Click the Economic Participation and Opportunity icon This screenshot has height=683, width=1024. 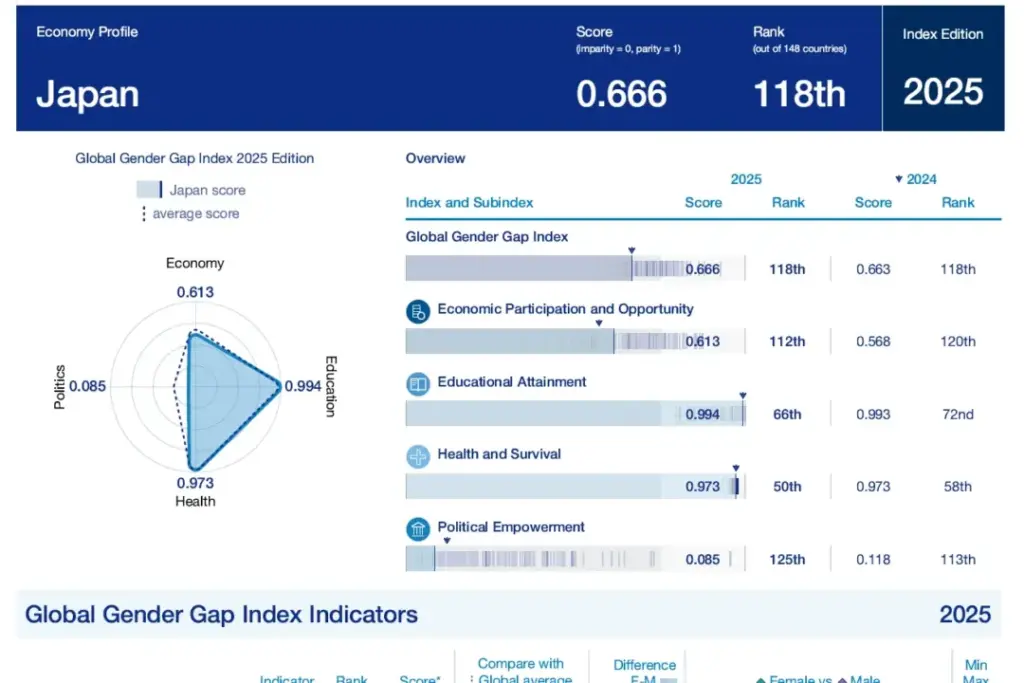click(x=417, y=310)
